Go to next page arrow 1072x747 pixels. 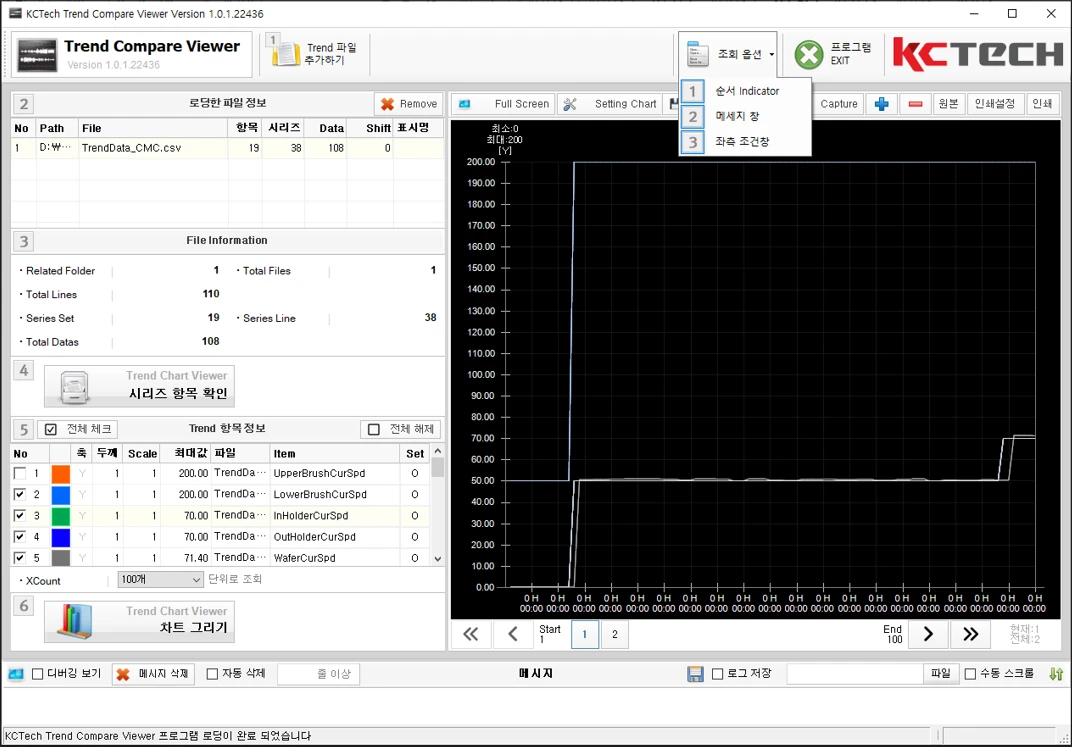click(928, 634)
